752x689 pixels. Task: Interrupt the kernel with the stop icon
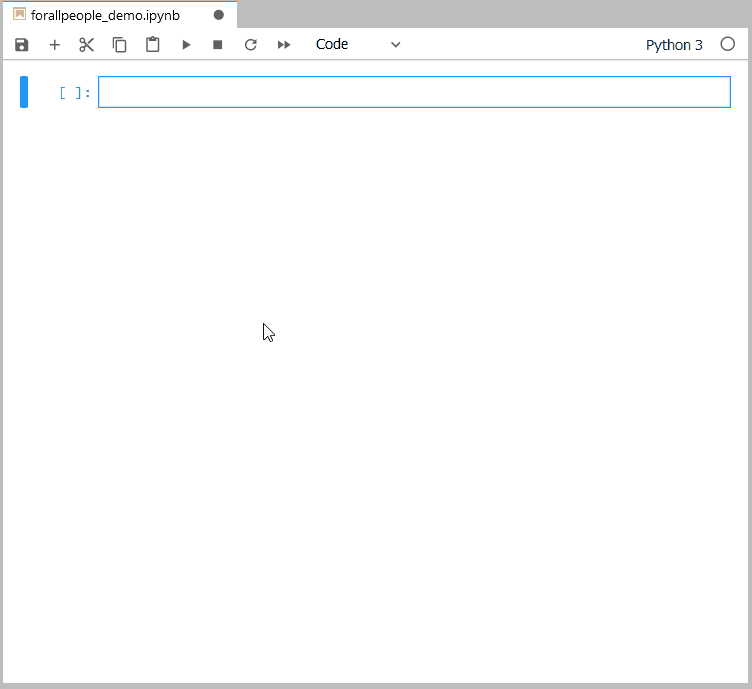tap(218, 45)
